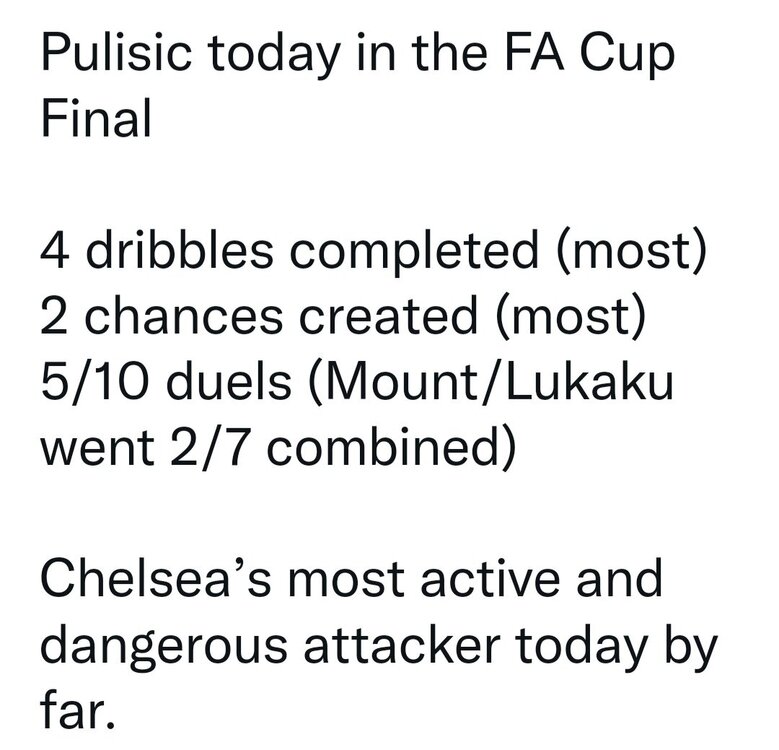Click "(most)" after chances created
The height and width of the screenshot is (750, 779).
[x=570, y=315]
